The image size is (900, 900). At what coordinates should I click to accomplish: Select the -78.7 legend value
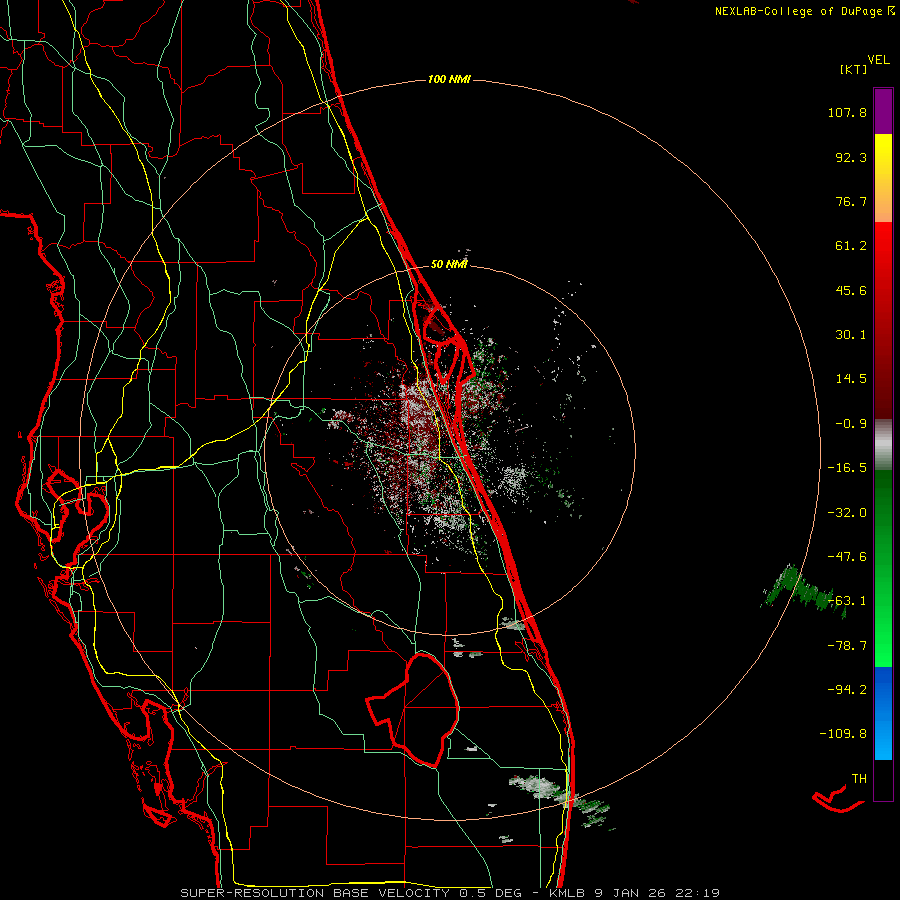pos(847,646)
